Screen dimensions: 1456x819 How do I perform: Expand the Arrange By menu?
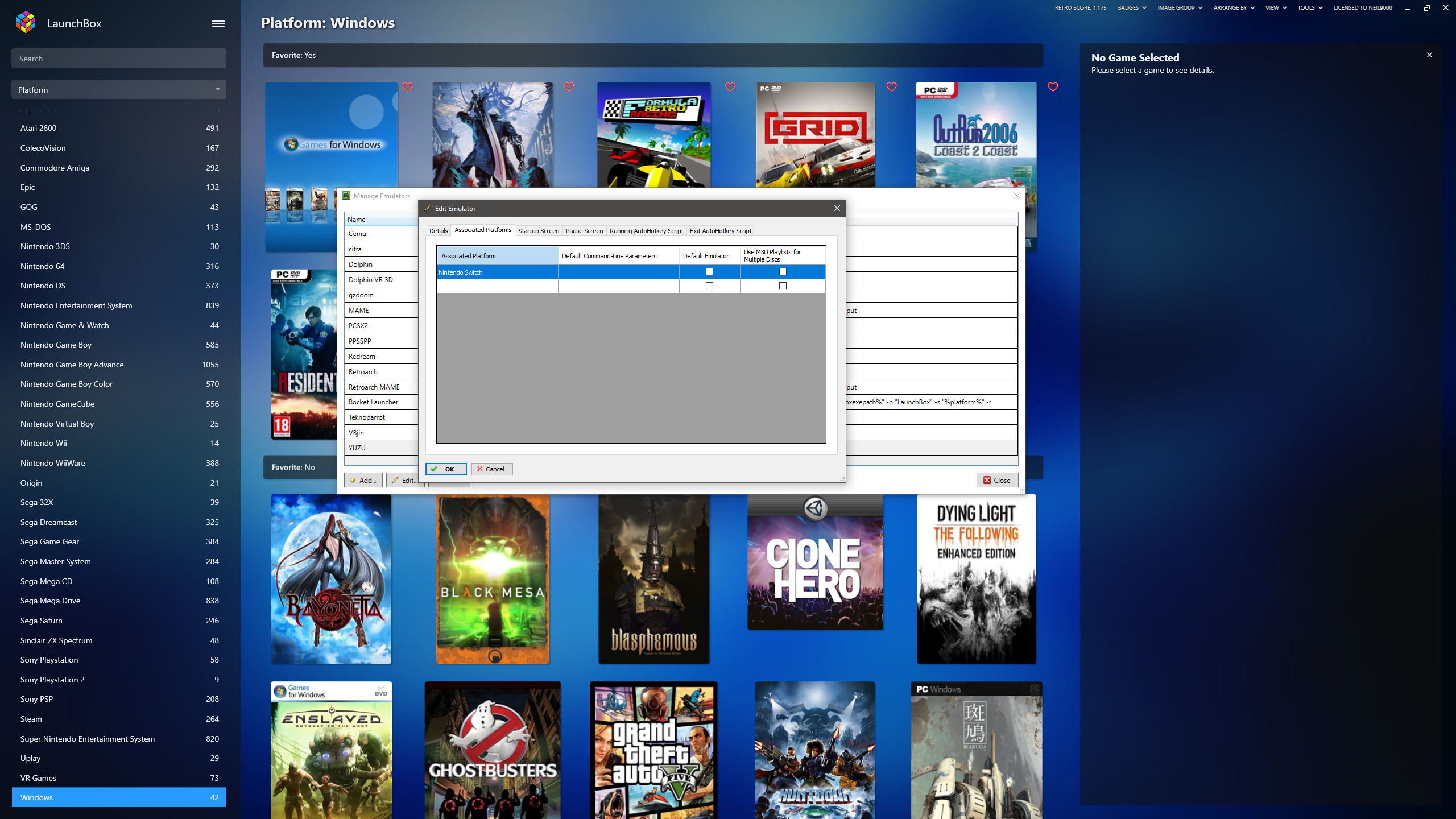coord(1234,8)
